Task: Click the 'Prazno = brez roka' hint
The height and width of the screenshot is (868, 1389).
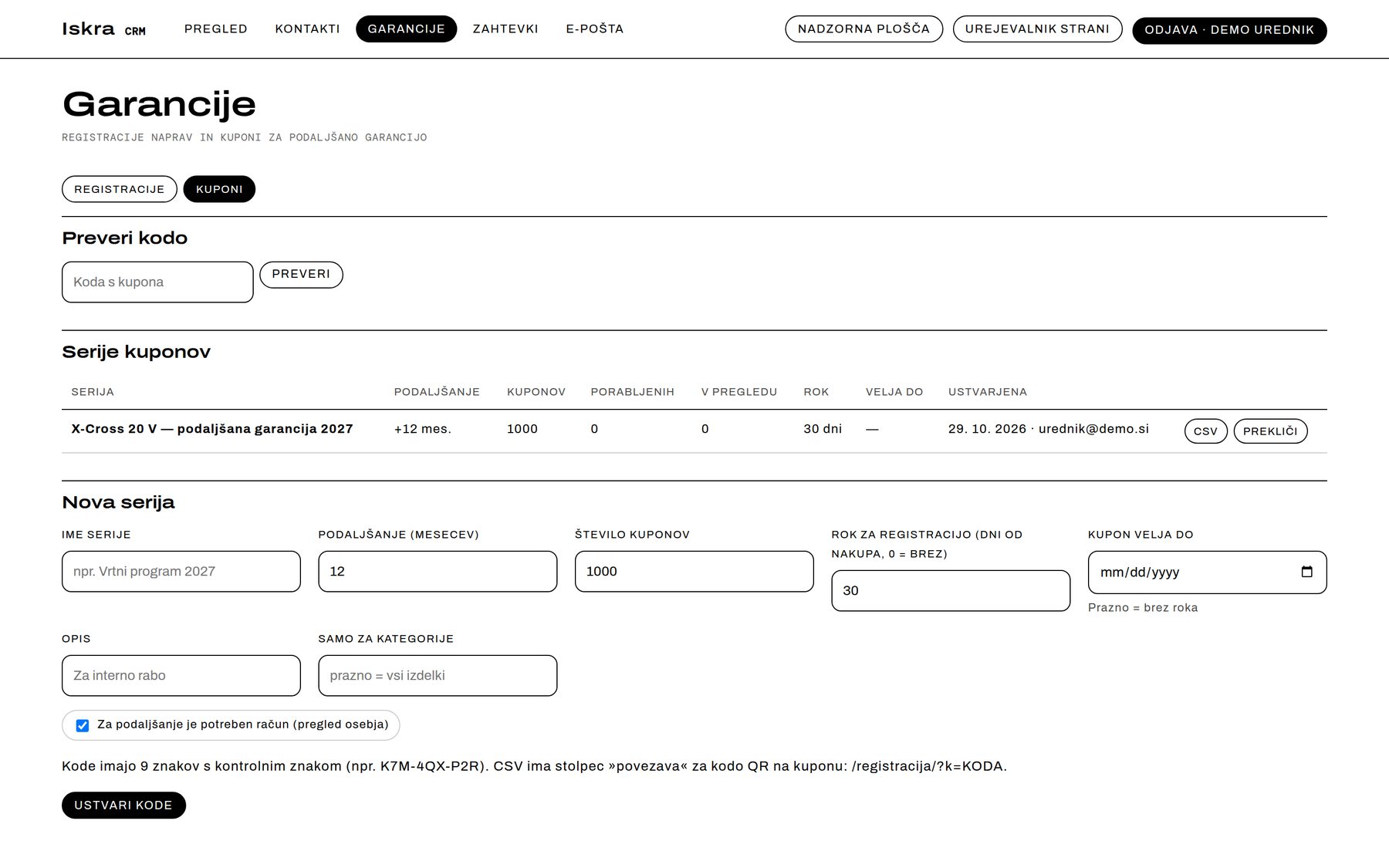Action: pos(1143,608)
